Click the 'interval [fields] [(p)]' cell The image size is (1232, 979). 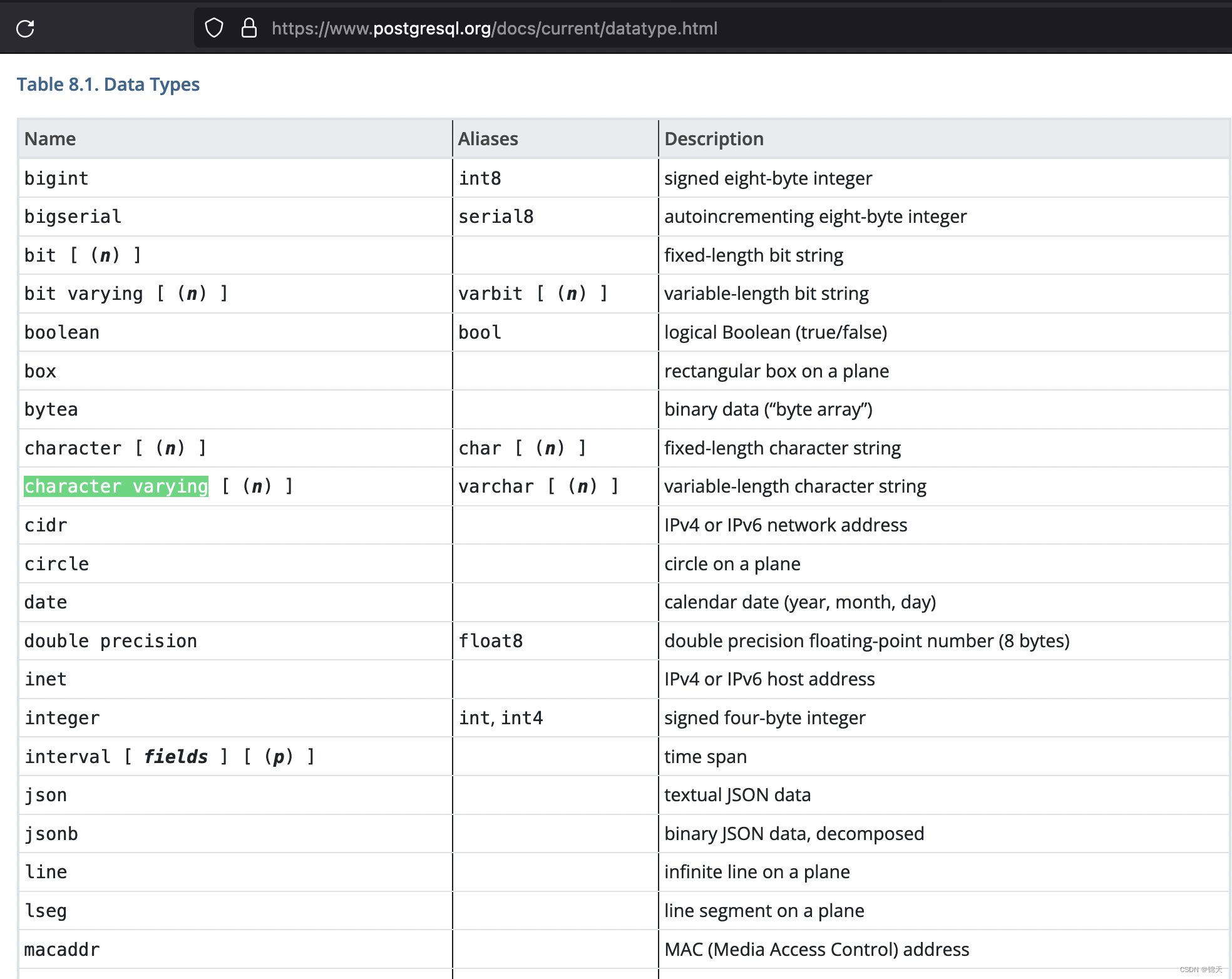(169, 756)
